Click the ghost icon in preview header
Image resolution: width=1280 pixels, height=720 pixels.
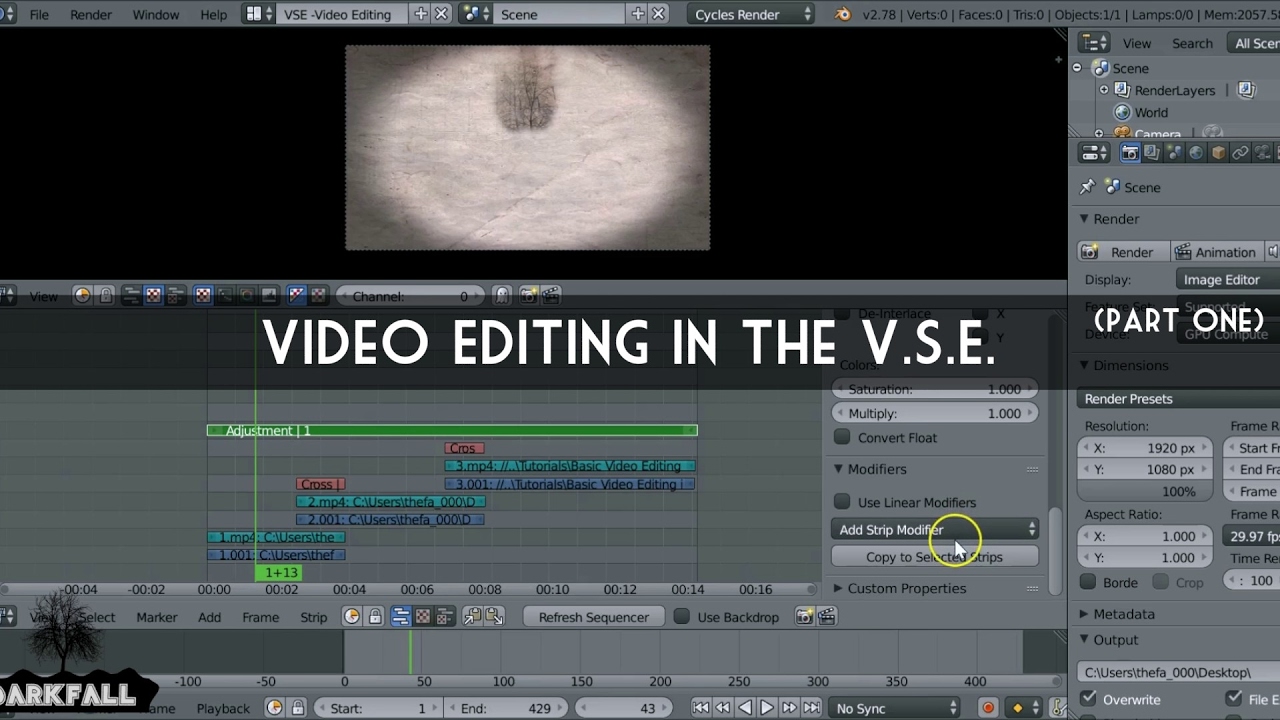pyautogui.click(x=502, y=295)
